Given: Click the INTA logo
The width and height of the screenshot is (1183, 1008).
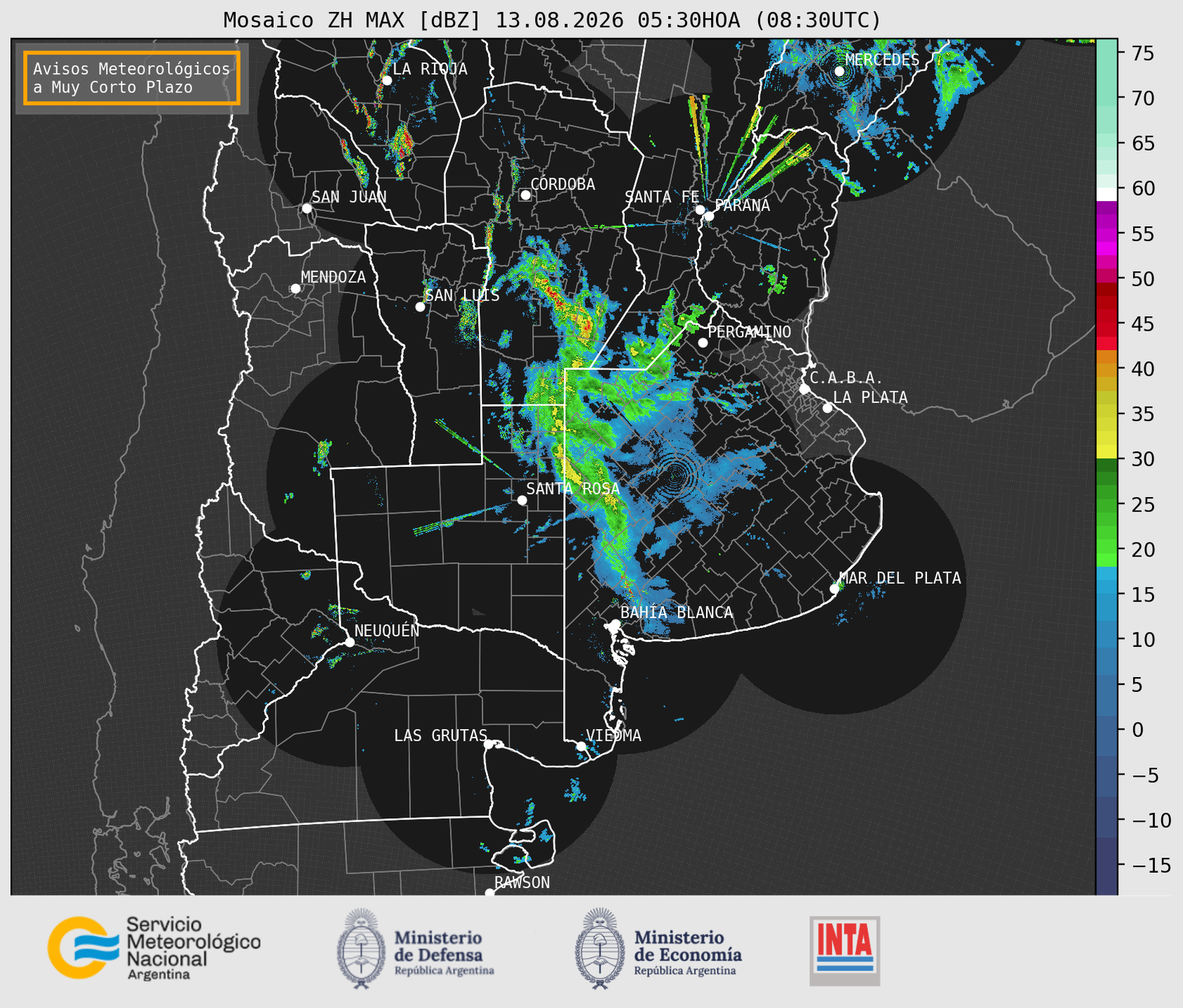Looking at the screenshot, I should click(x=845, y=951).
